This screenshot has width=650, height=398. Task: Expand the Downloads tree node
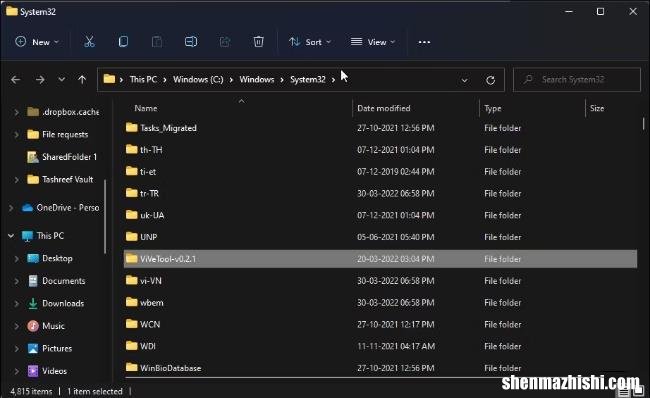[x=16, y=303]
